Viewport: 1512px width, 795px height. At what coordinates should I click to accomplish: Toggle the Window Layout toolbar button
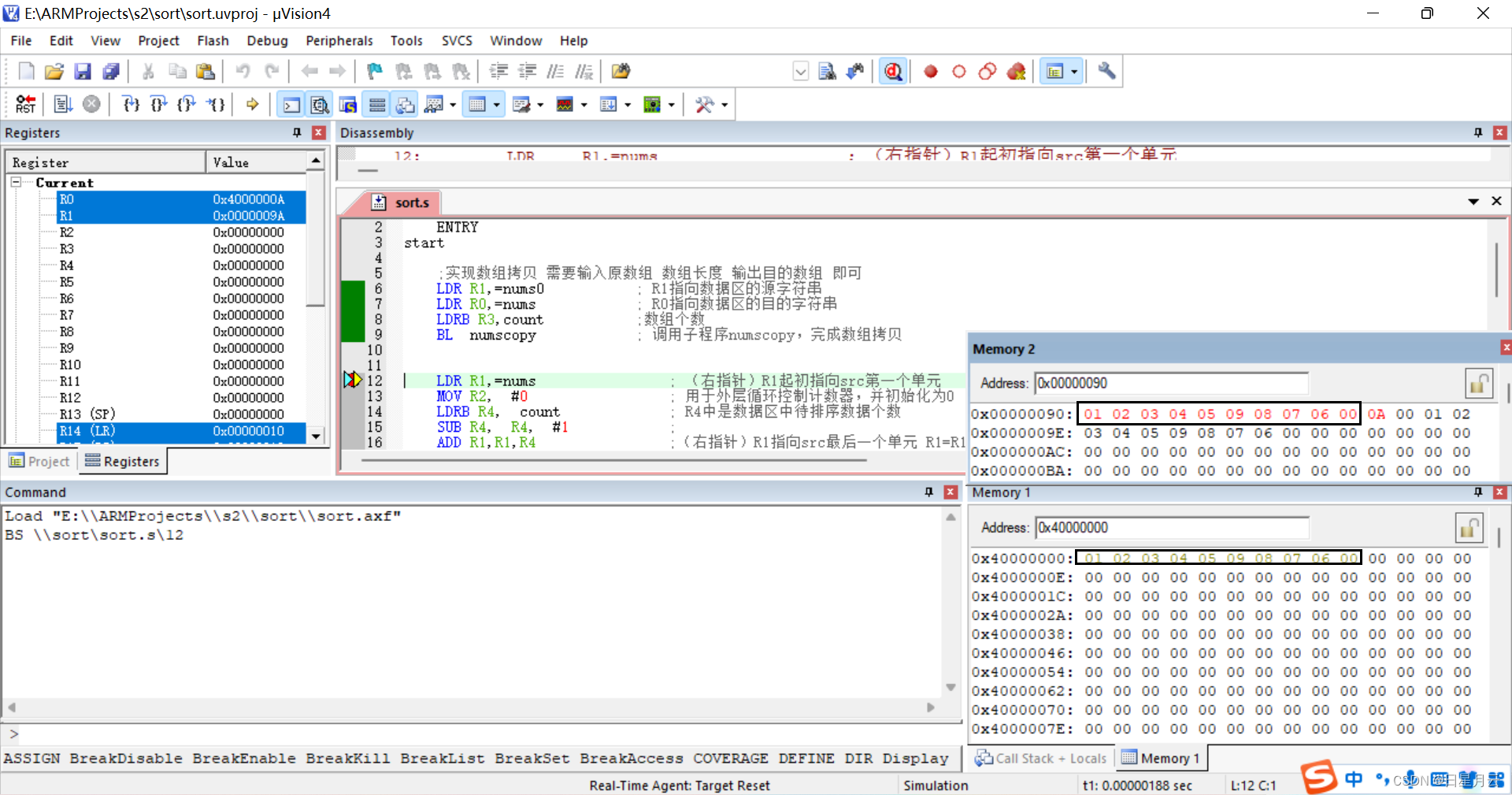[x=1054, y=72]
